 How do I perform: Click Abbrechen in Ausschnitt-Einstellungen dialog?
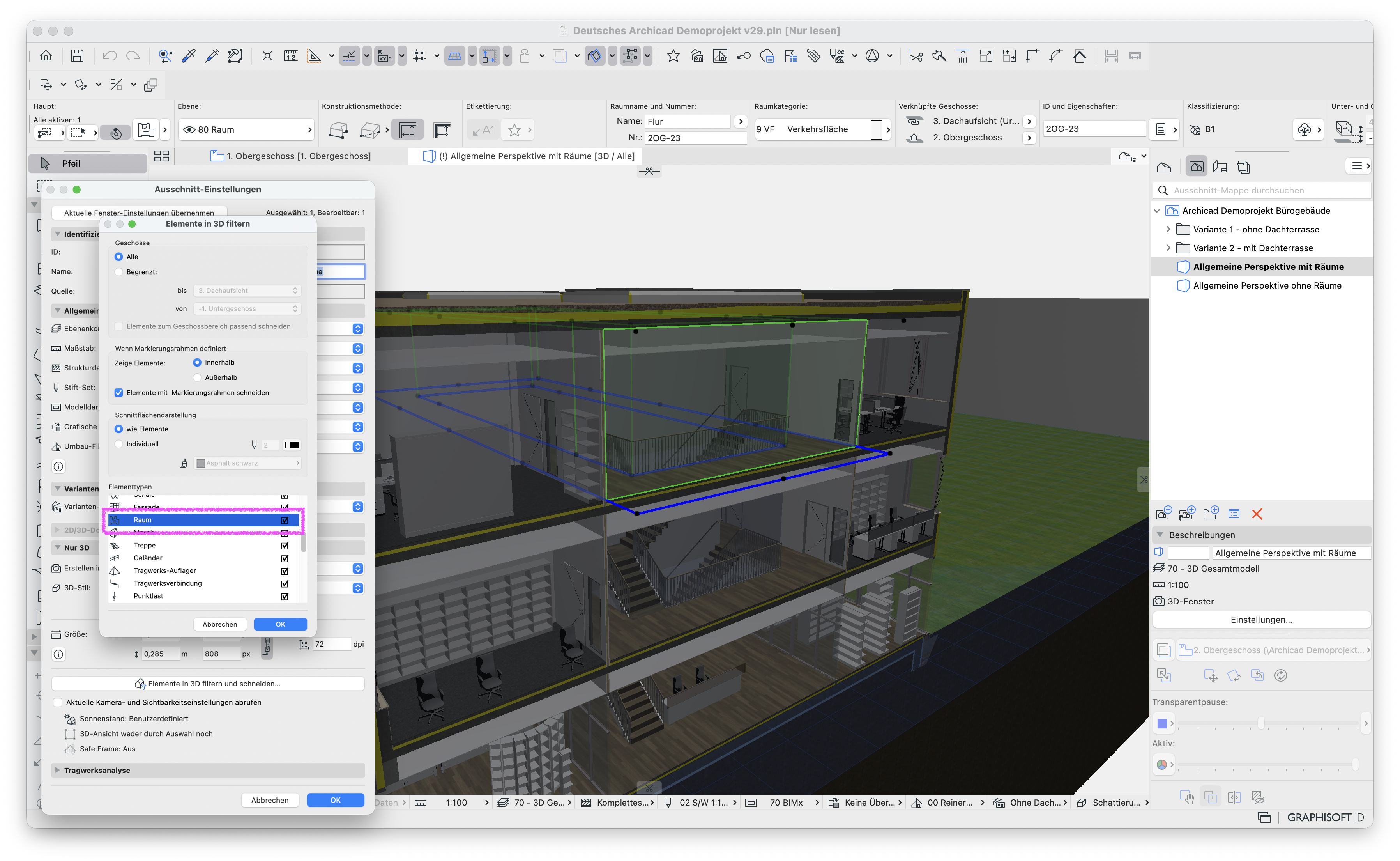pos(270,800)
